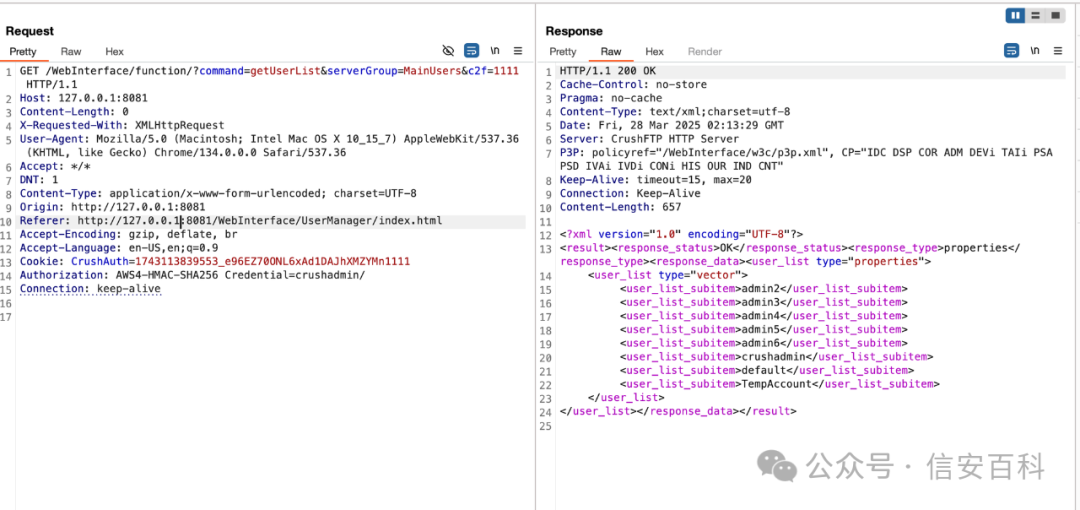Click the default user list subitem
The image size is (1080, 510).
point(767,371)
